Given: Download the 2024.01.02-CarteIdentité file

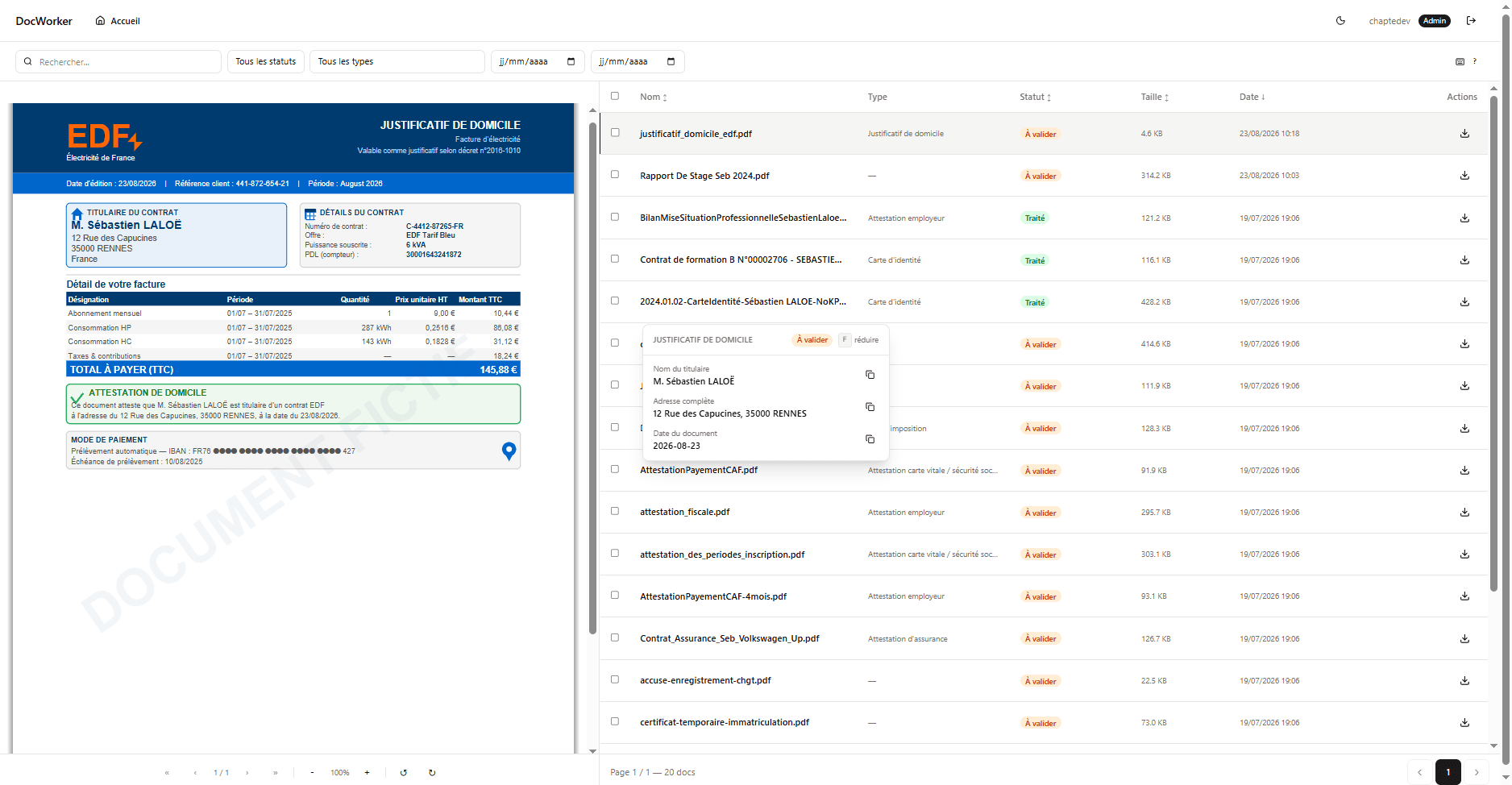Looking at the screenshot, I should 1464,302.
